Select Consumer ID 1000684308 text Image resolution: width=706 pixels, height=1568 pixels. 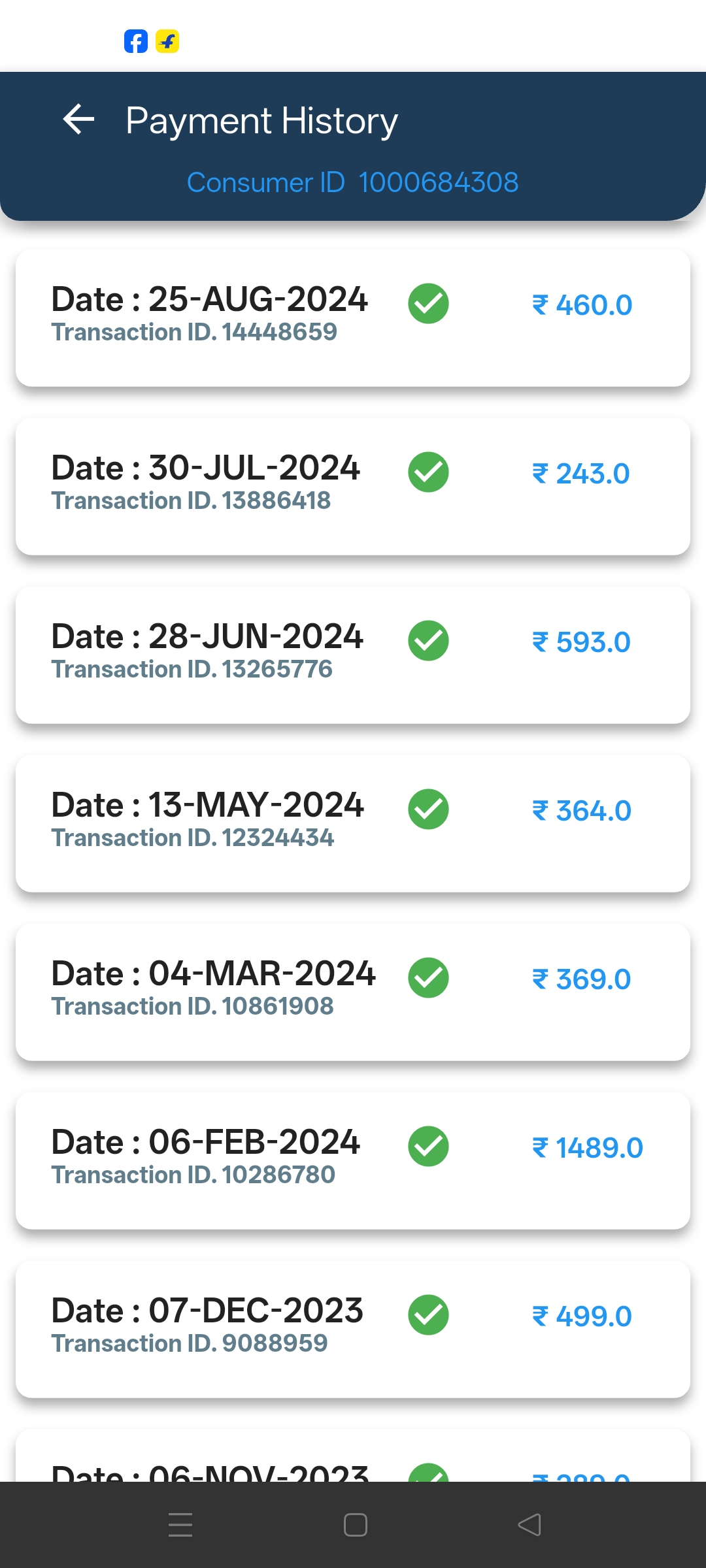pos(353,182)
